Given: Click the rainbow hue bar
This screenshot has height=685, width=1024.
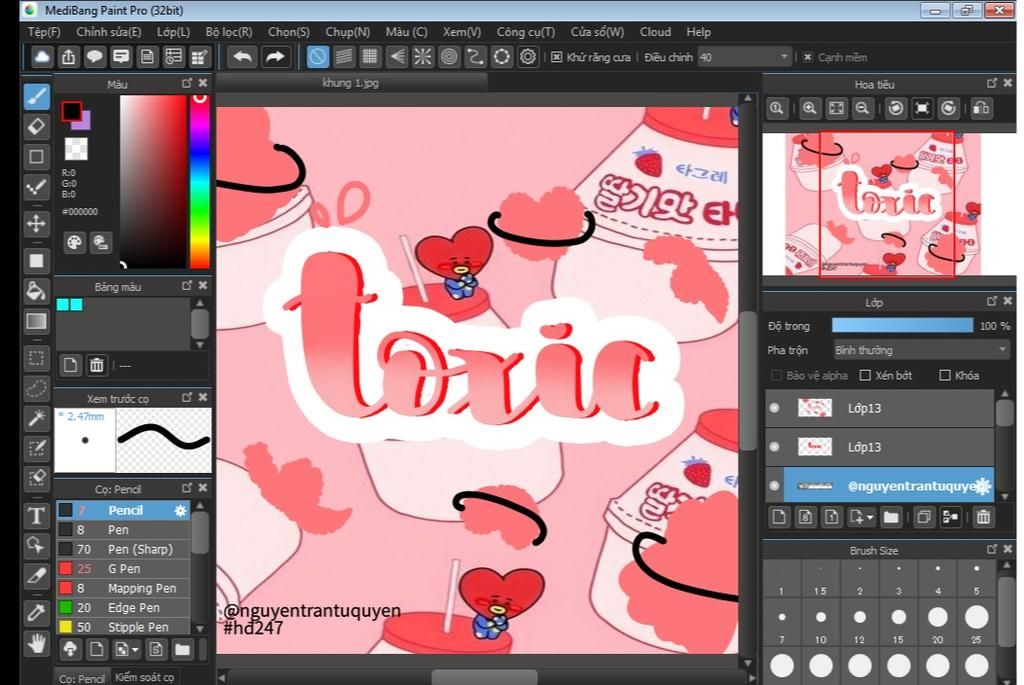Looking at the screenshot, I should coord(200,182).
